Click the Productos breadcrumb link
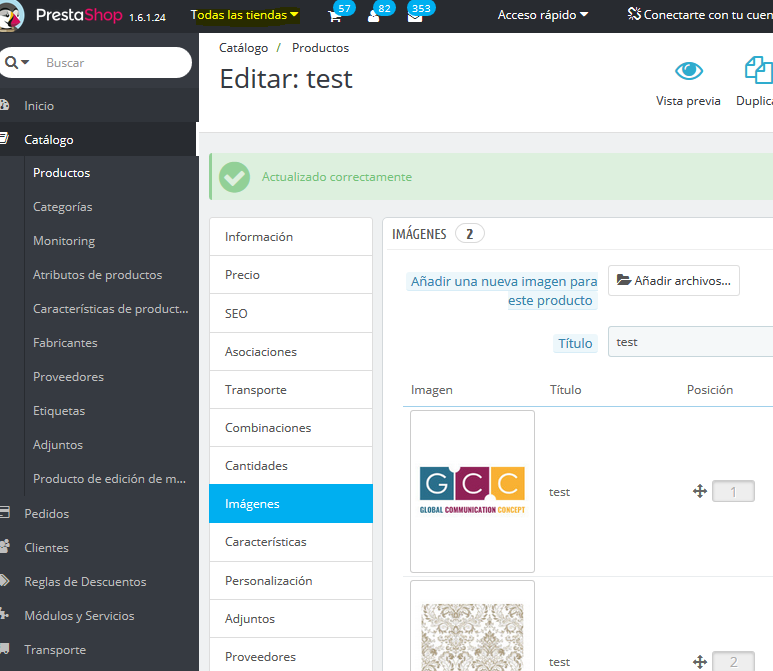The width and height of the screenshot is (773, 671). tap(320, 48)
